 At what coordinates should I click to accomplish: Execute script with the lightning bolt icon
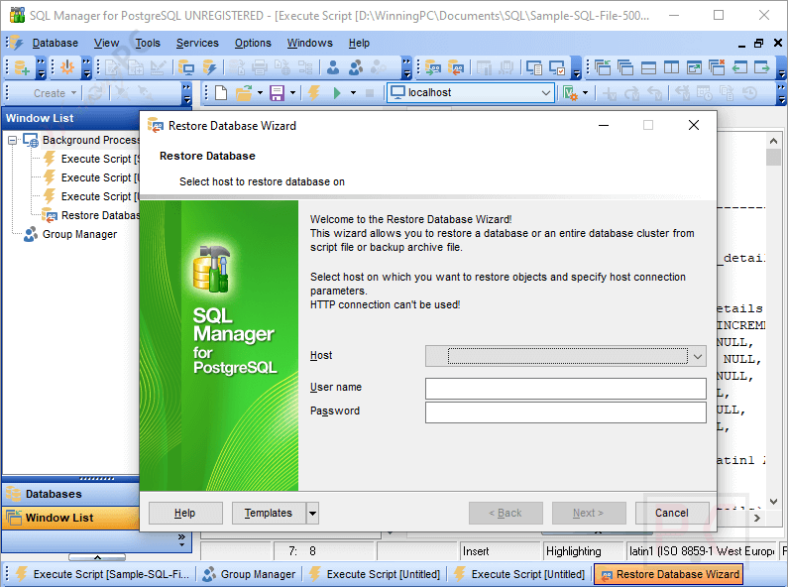[314, 93]
